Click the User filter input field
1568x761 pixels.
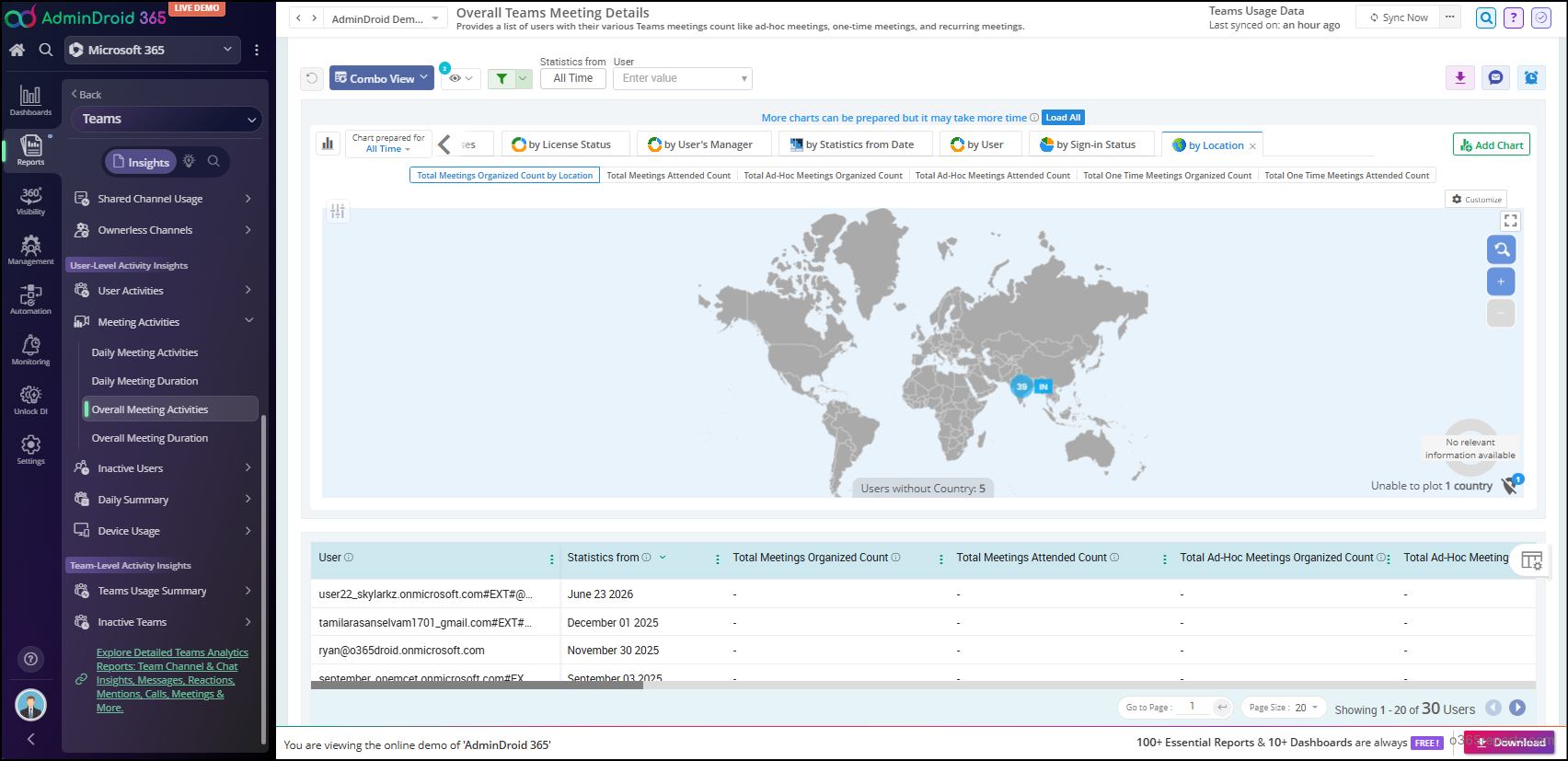683,78
